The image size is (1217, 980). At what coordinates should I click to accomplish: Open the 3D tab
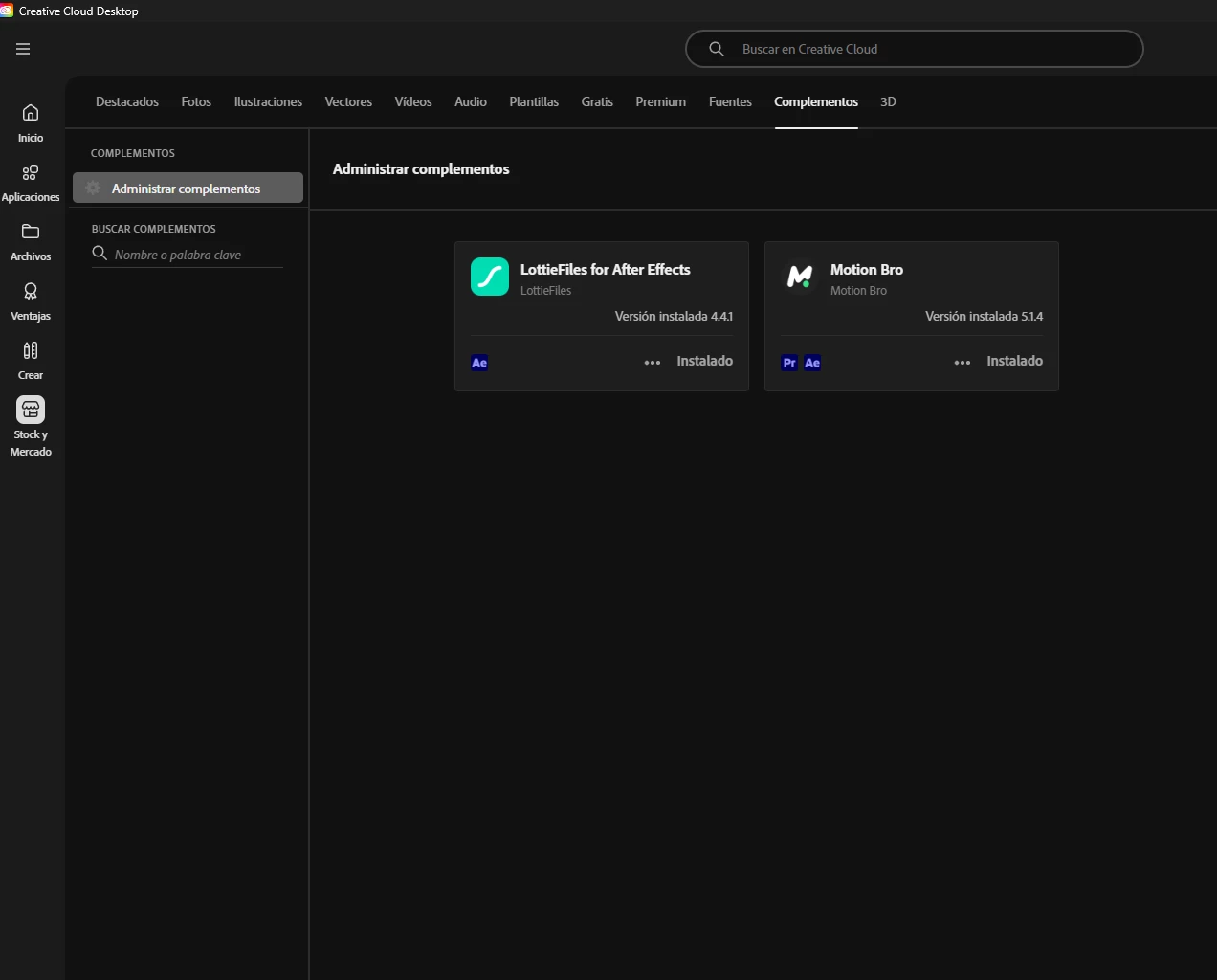[888, 101]
